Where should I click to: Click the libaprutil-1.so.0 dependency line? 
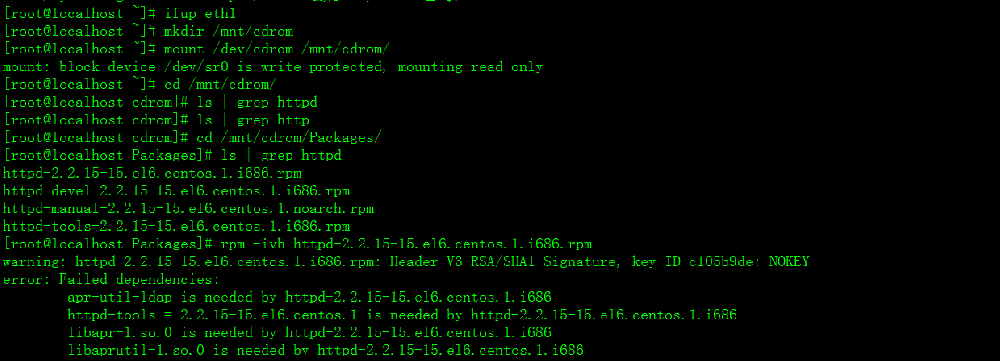pos(325,350)
